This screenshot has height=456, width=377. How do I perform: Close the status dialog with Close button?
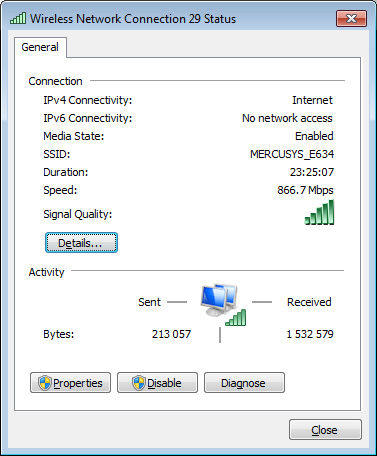tap(325, 430)
